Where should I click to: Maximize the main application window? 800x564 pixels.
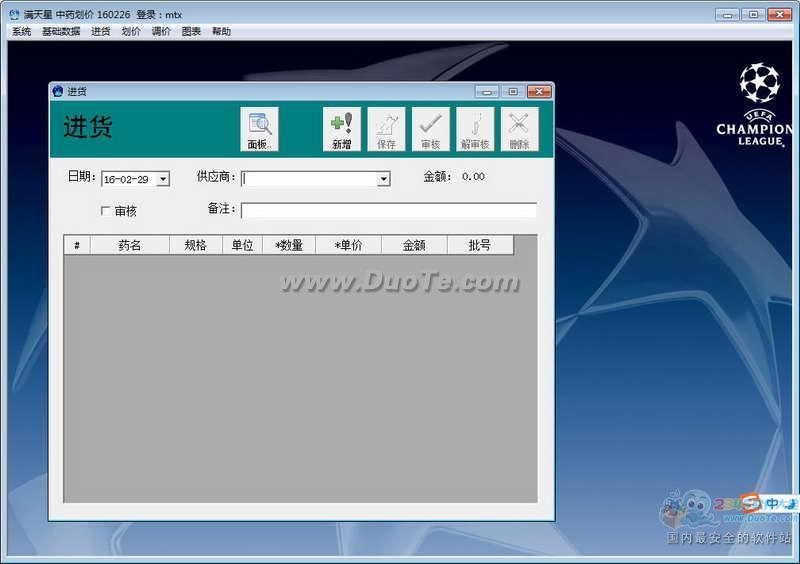pyautogui.click(x=754, y=15)
